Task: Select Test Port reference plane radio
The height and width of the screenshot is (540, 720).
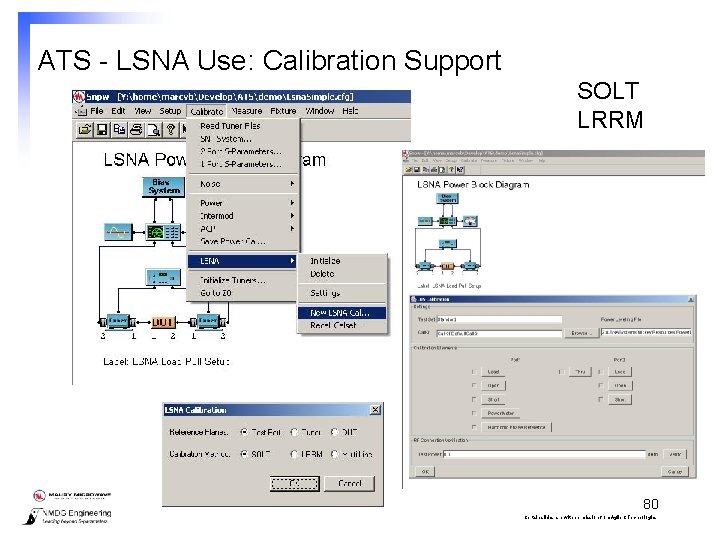Action: 244,432
